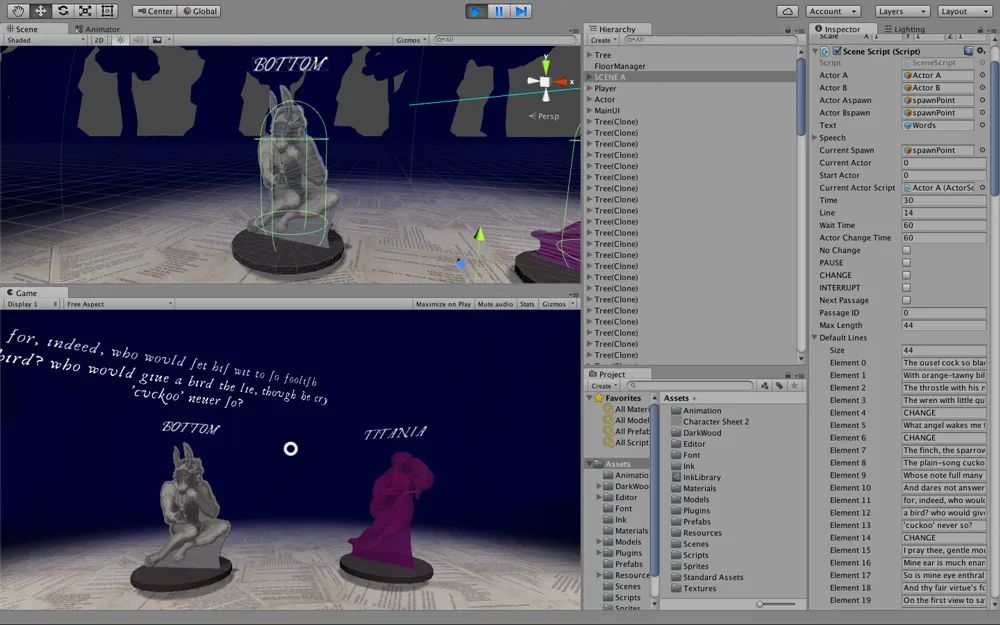The width and height of the screenshot is (1000, 625).
Task: Open the Layout dropdown
Action: coord(964,11)
